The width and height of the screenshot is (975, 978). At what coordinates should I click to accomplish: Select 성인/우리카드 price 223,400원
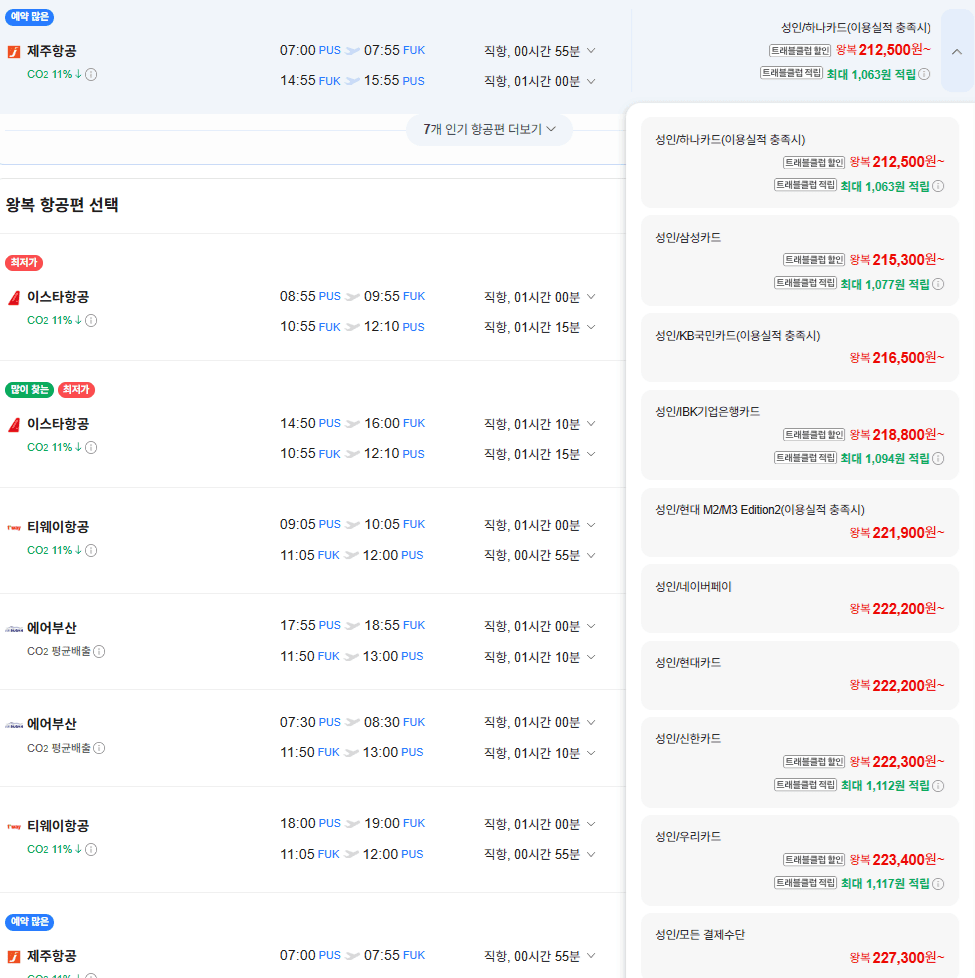click(x=800, y=861)
